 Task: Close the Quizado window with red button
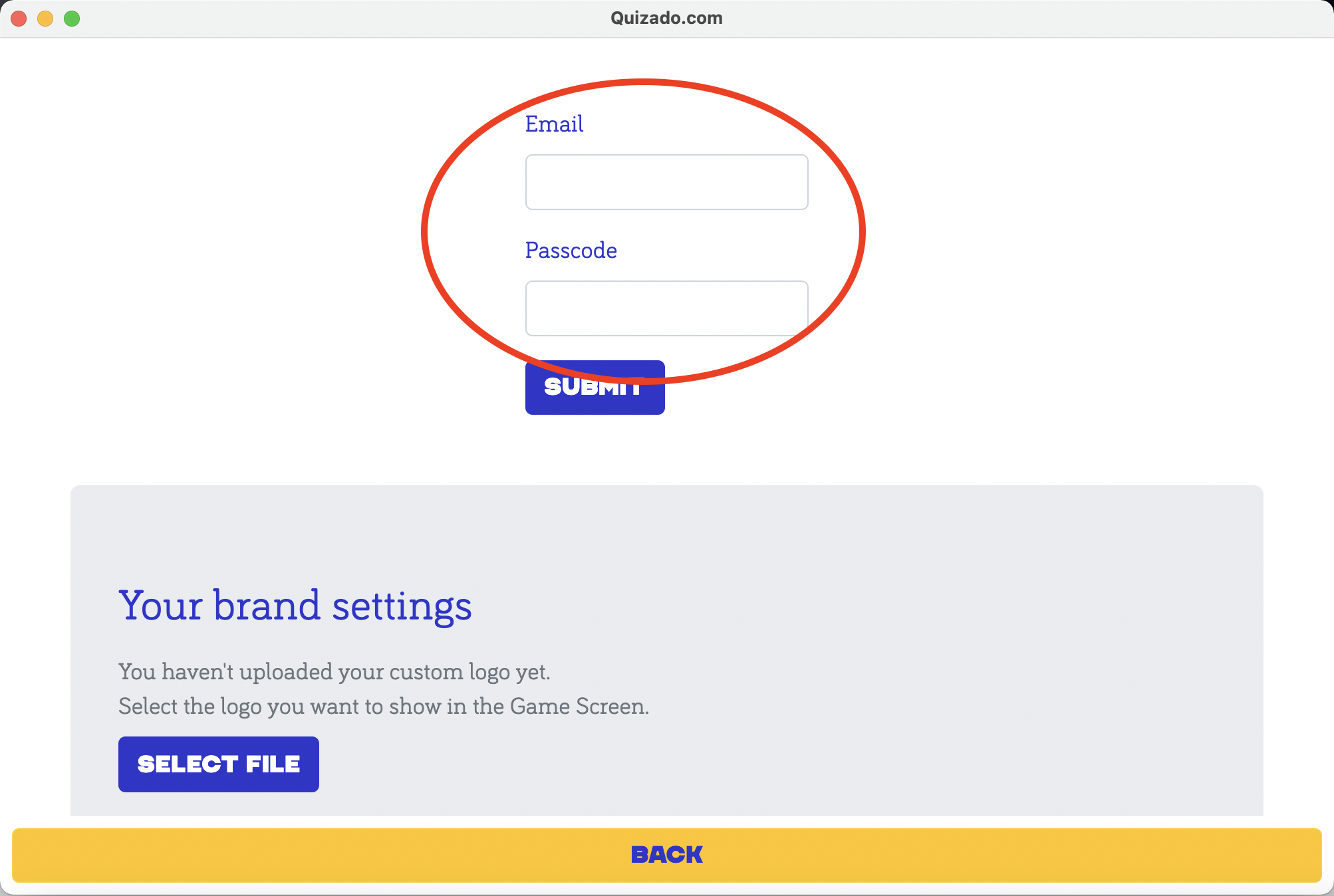pos(19,19)
